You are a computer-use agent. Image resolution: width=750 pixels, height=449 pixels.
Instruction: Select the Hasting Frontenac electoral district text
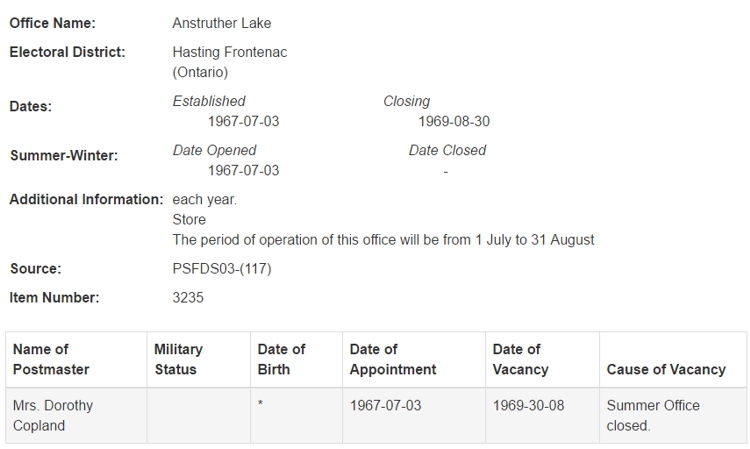click(230, 62)
